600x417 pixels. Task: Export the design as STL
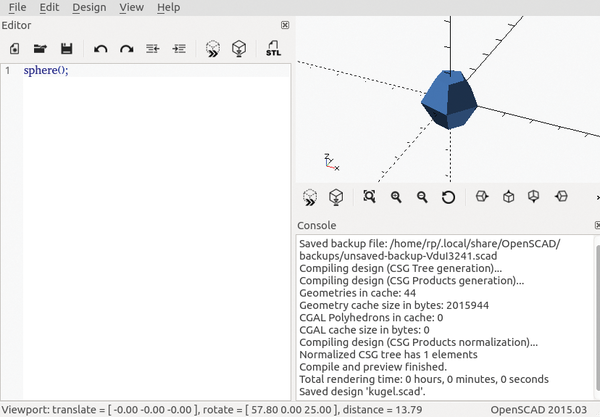(x=273, y=48)
